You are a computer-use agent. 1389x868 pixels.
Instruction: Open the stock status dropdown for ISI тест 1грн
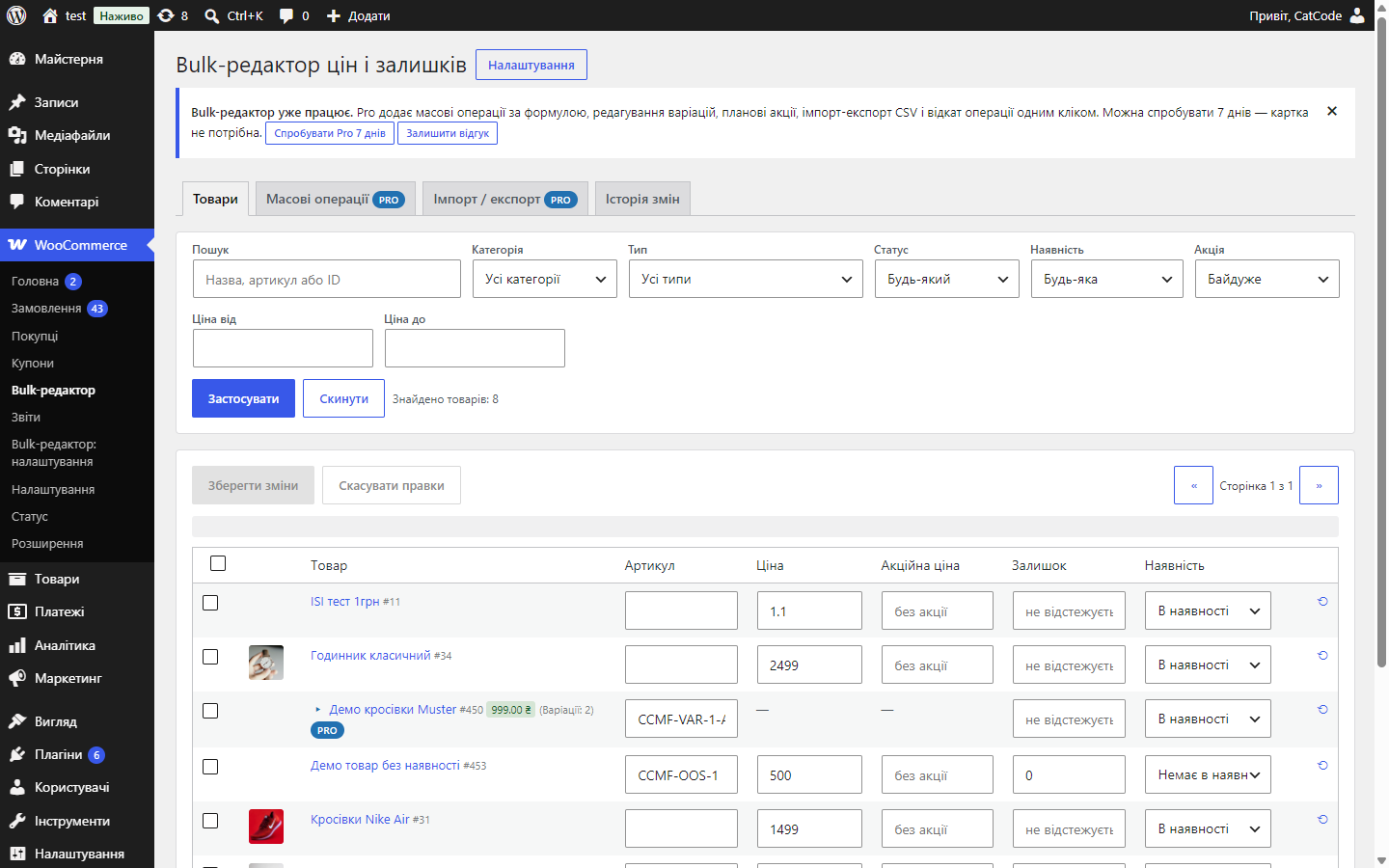pos(1208,610)
